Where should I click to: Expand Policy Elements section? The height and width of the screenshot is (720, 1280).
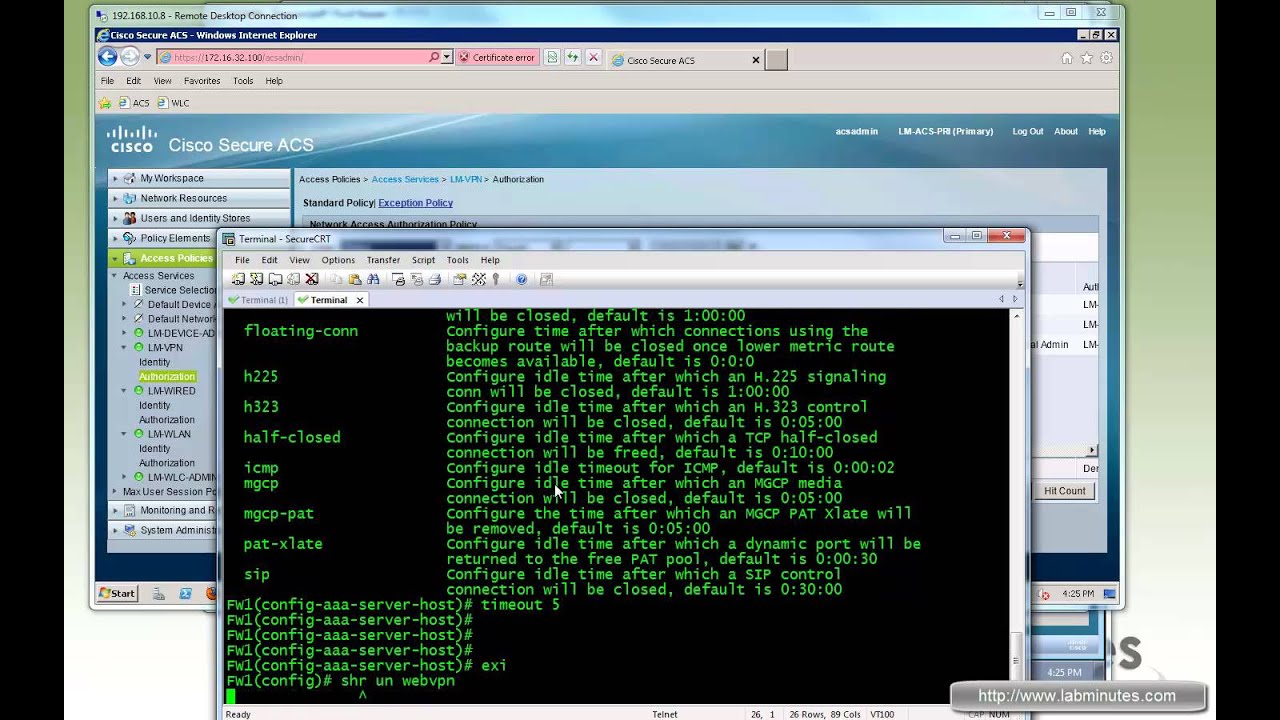pyautogui.click(x=115, y=238)
